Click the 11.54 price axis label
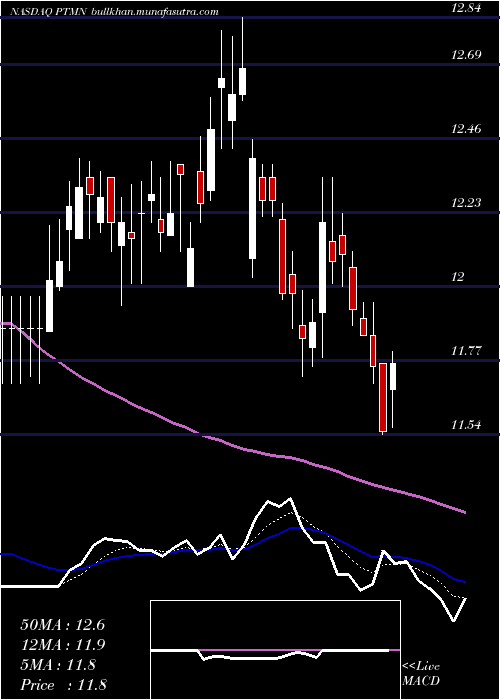500x700 pixels. pyautogui.click(x=466, y=425)
